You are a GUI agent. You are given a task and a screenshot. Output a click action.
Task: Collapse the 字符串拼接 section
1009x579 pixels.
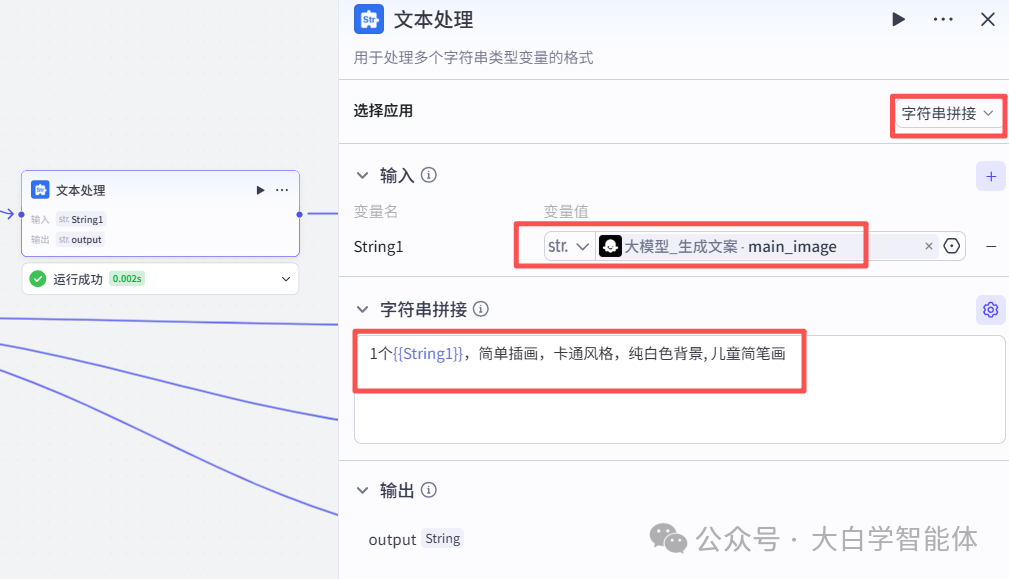point(362,309)
